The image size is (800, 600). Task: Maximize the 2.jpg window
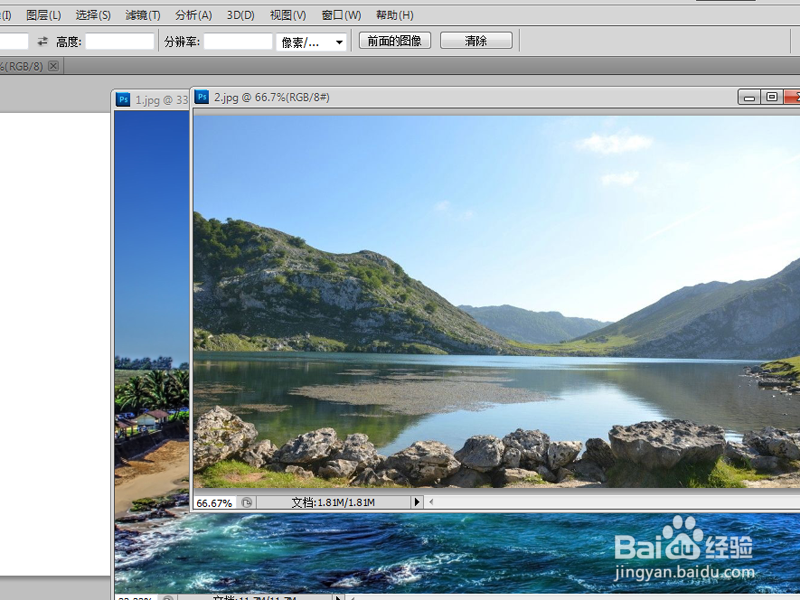point(771,97)
